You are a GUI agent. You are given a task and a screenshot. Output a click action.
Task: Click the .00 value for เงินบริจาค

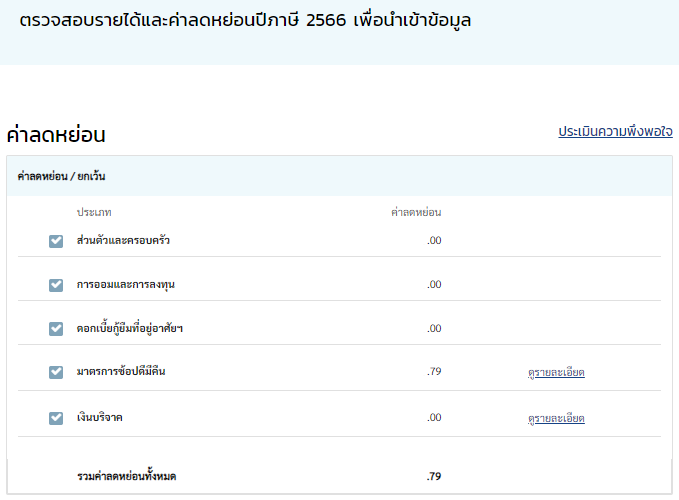[434, 417]
